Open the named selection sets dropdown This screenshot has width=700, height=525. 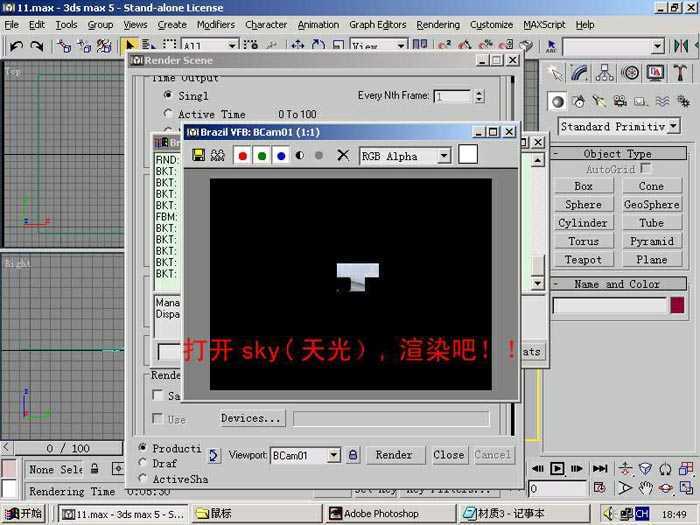click(x=657, y=46)
